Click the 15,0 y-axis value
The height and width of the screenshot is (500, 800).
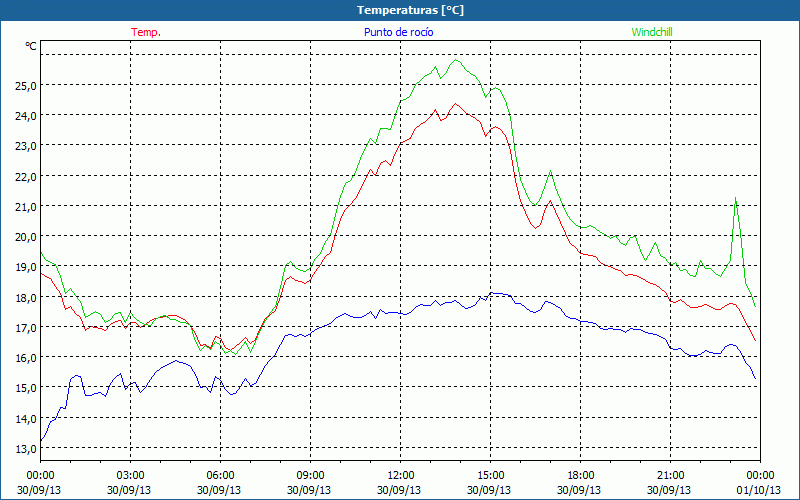(26, 388)
